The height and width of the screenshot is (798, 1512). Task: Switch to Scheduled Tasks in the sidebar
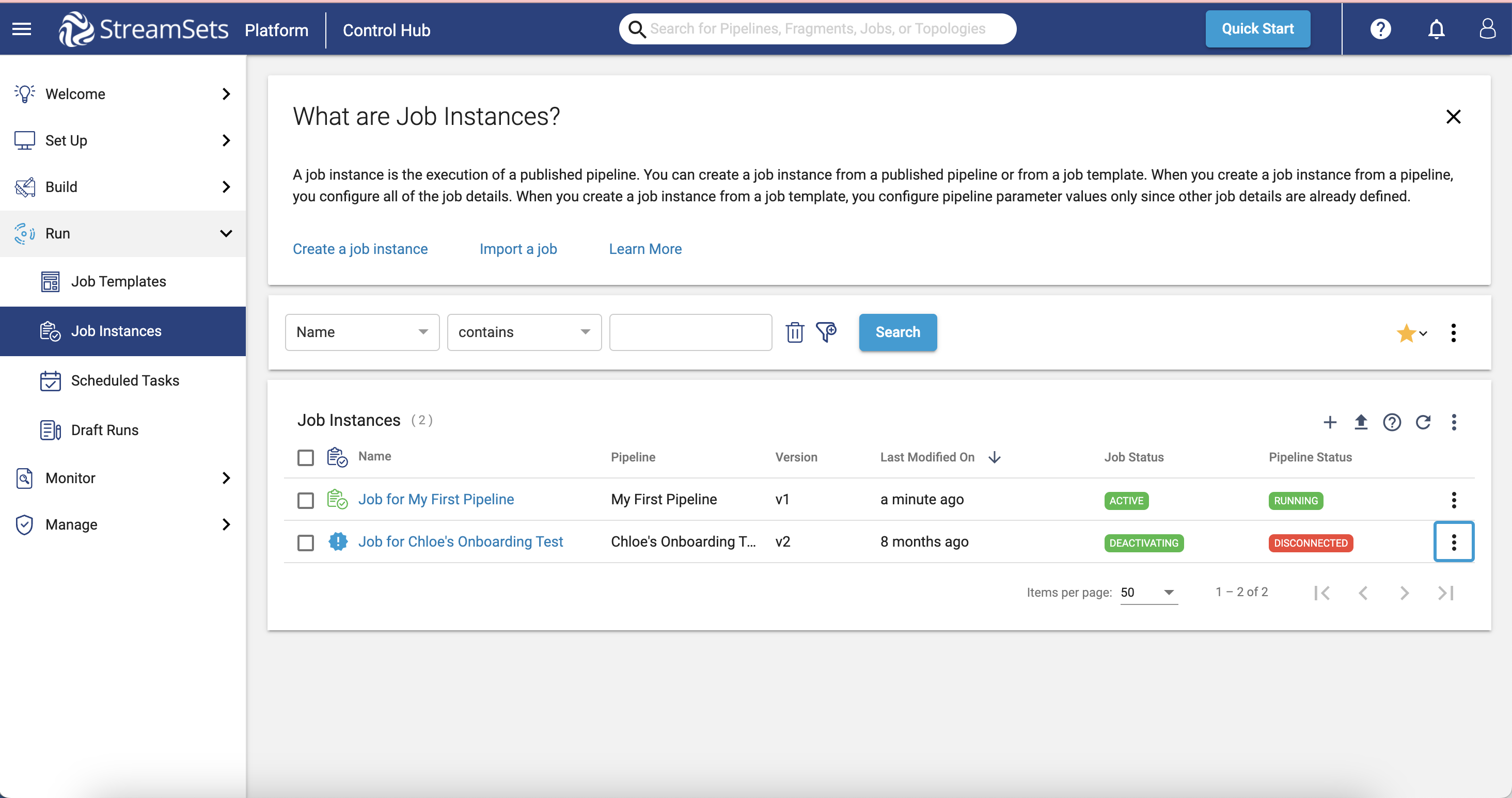[x=124, y=380]
